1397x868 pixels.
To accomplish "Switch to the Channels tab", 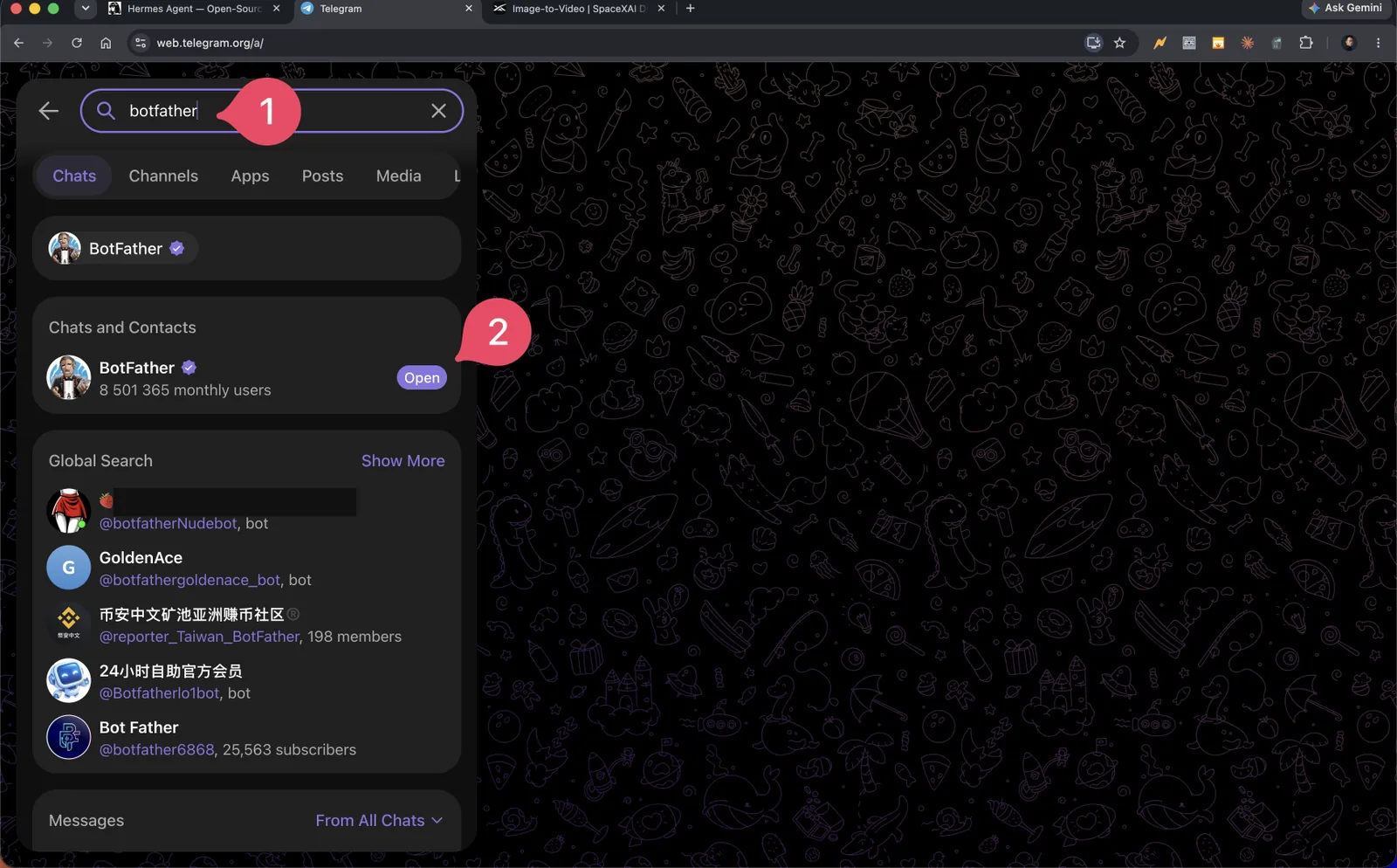I will (163, 176).
